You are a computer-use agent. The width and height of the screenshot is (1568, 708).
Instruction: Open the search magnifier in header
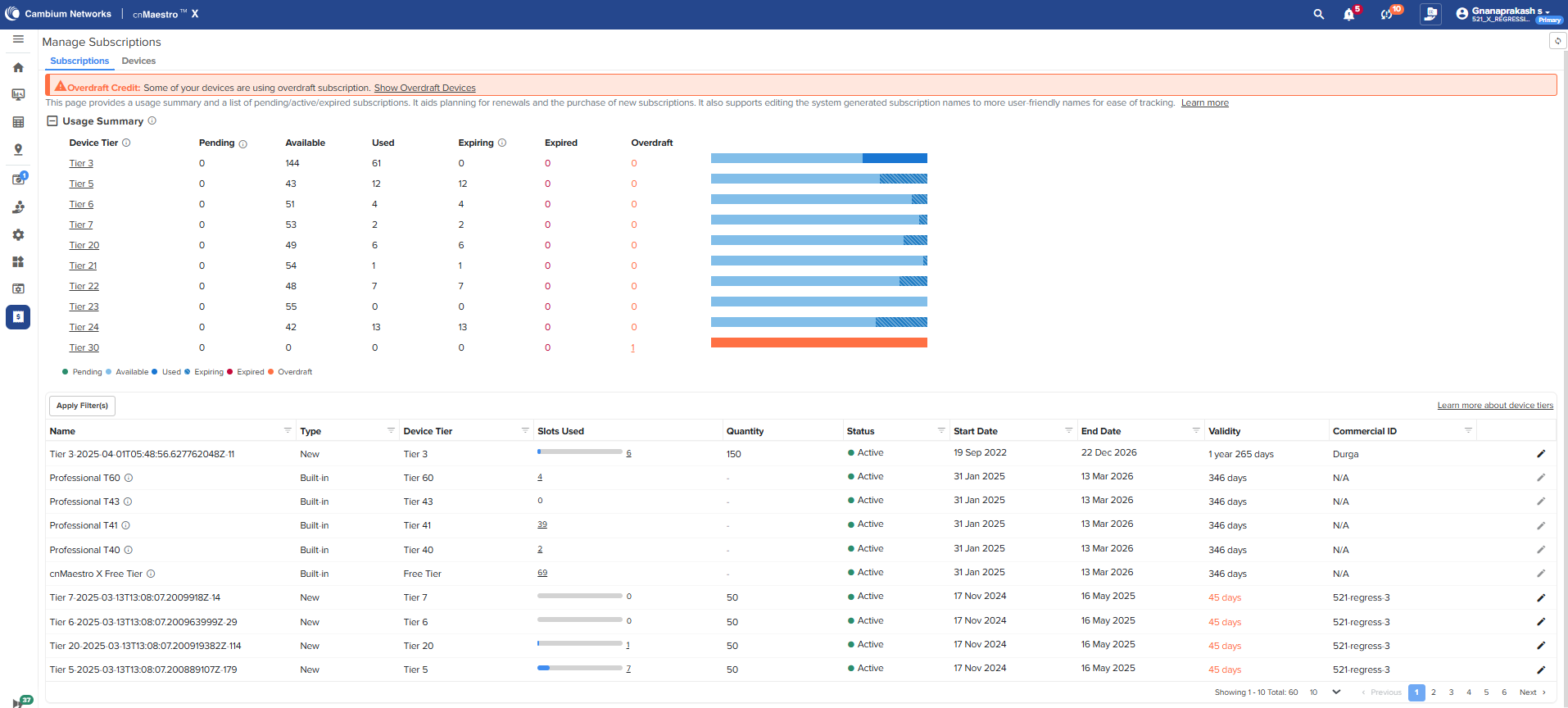(x=1318, y=14)
